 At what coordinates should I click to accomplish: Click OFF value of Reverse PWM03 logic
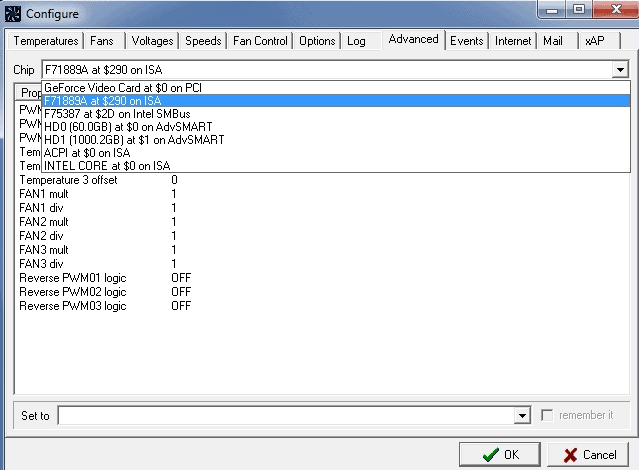(x=181, y=306)
